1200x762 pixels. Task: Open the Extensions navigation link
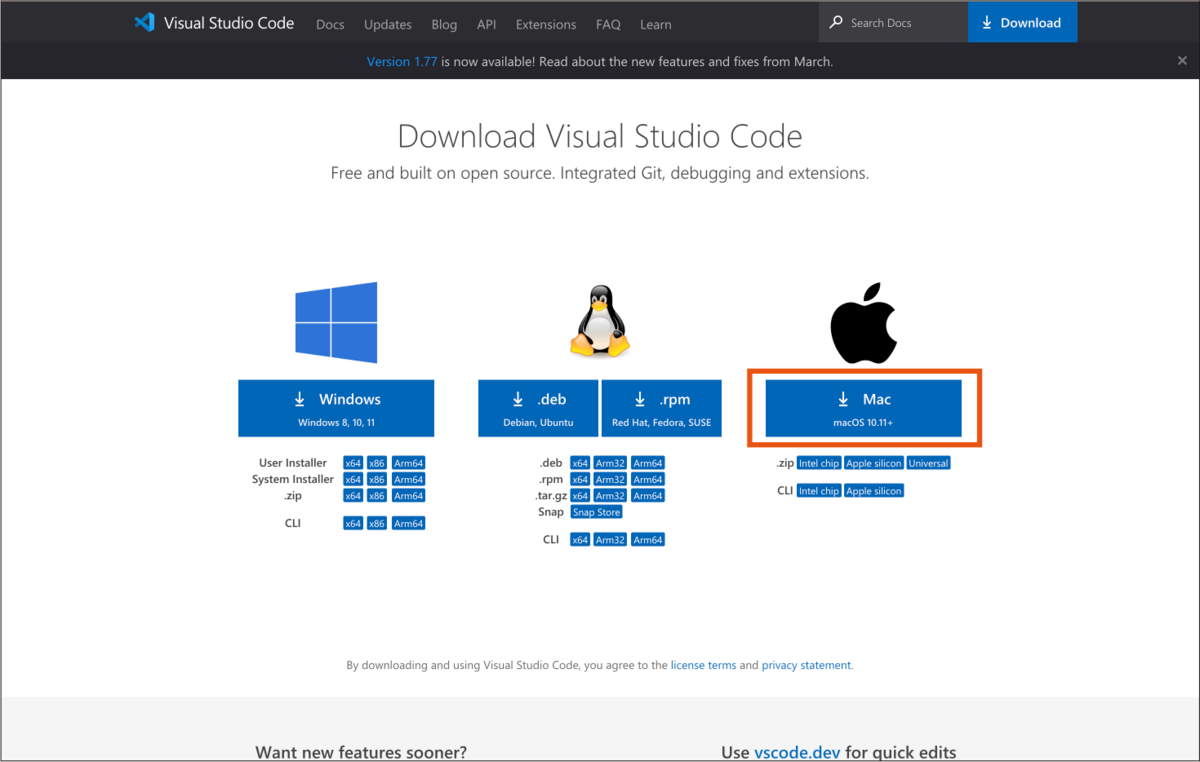coord(546,24)
